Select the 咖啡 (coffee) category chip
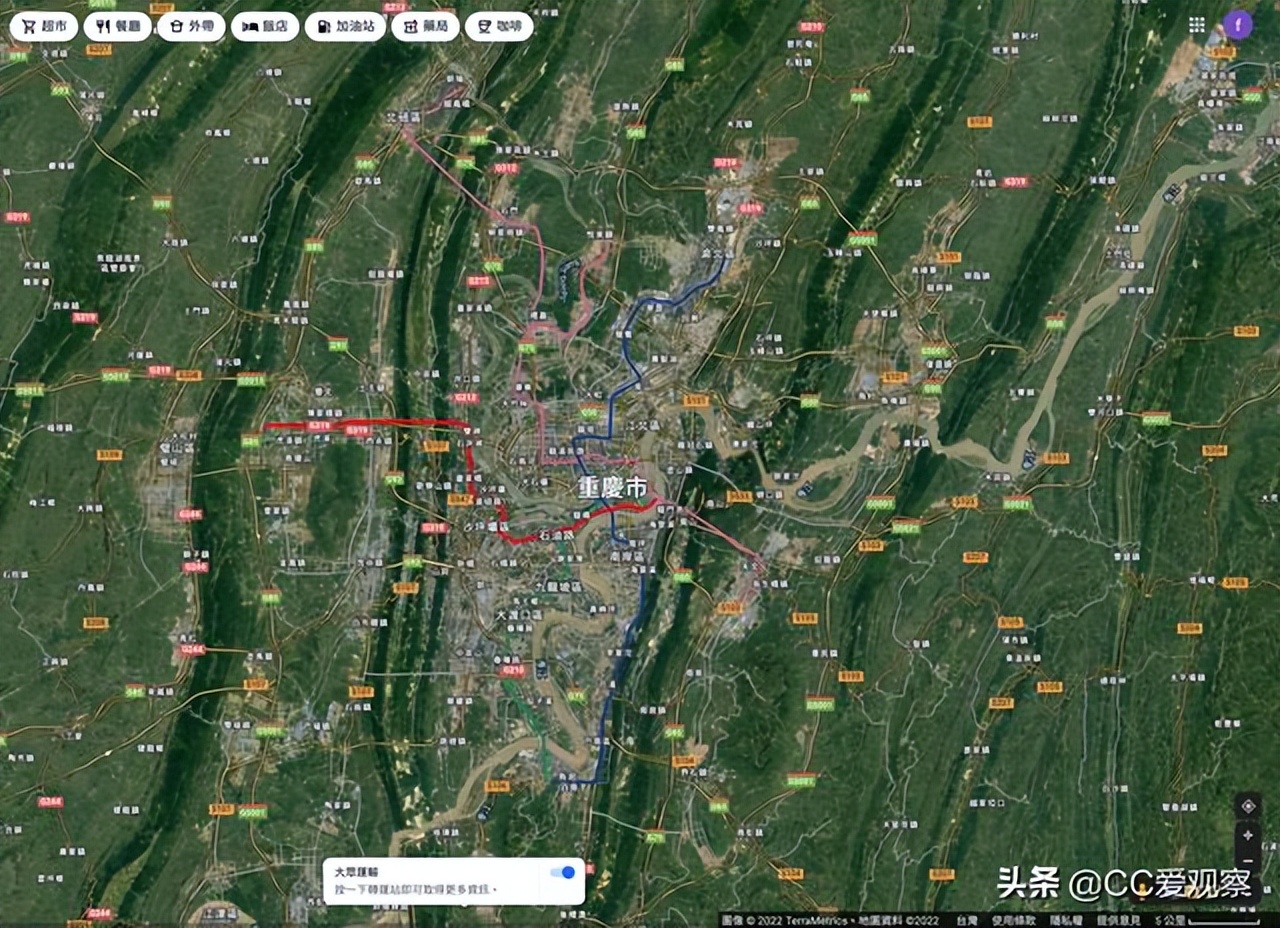This screenshot has width=1280, height=928. pyautogui.click(x=500, y=27)
